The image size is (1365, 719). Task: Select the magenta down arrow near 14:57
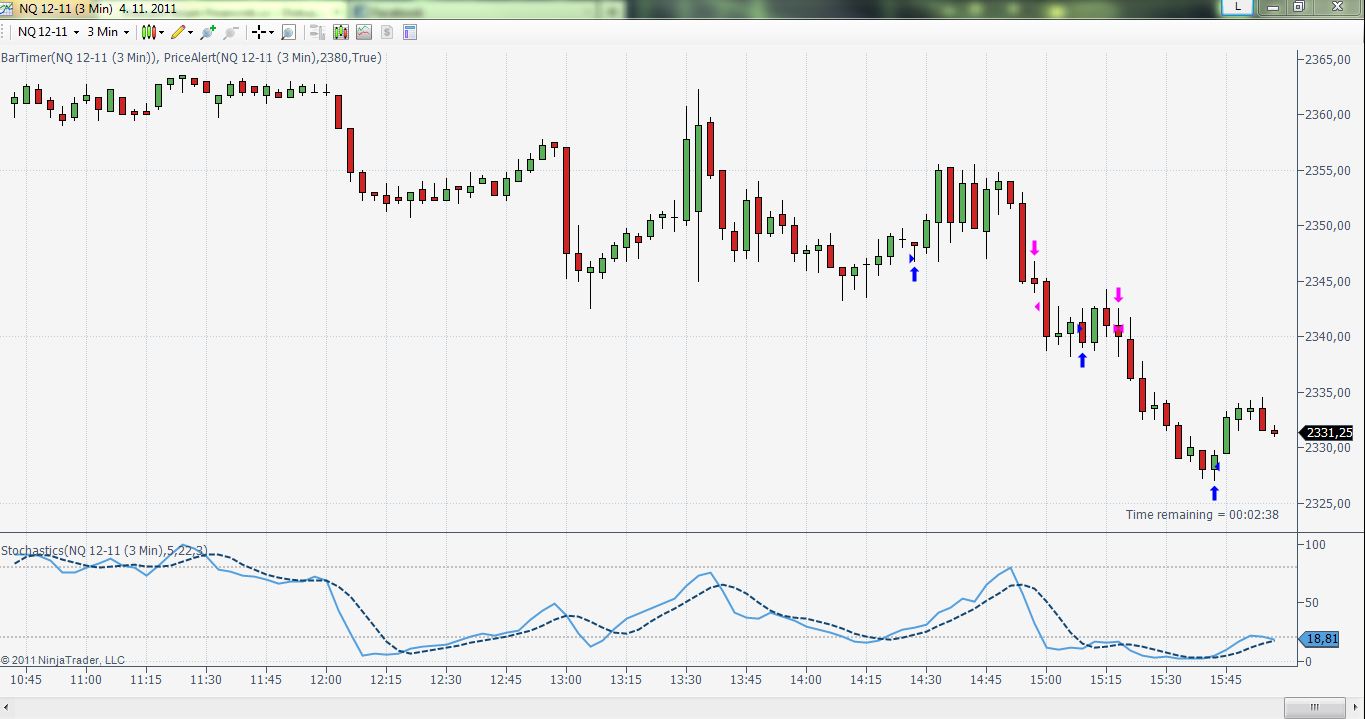point(1035,247)
